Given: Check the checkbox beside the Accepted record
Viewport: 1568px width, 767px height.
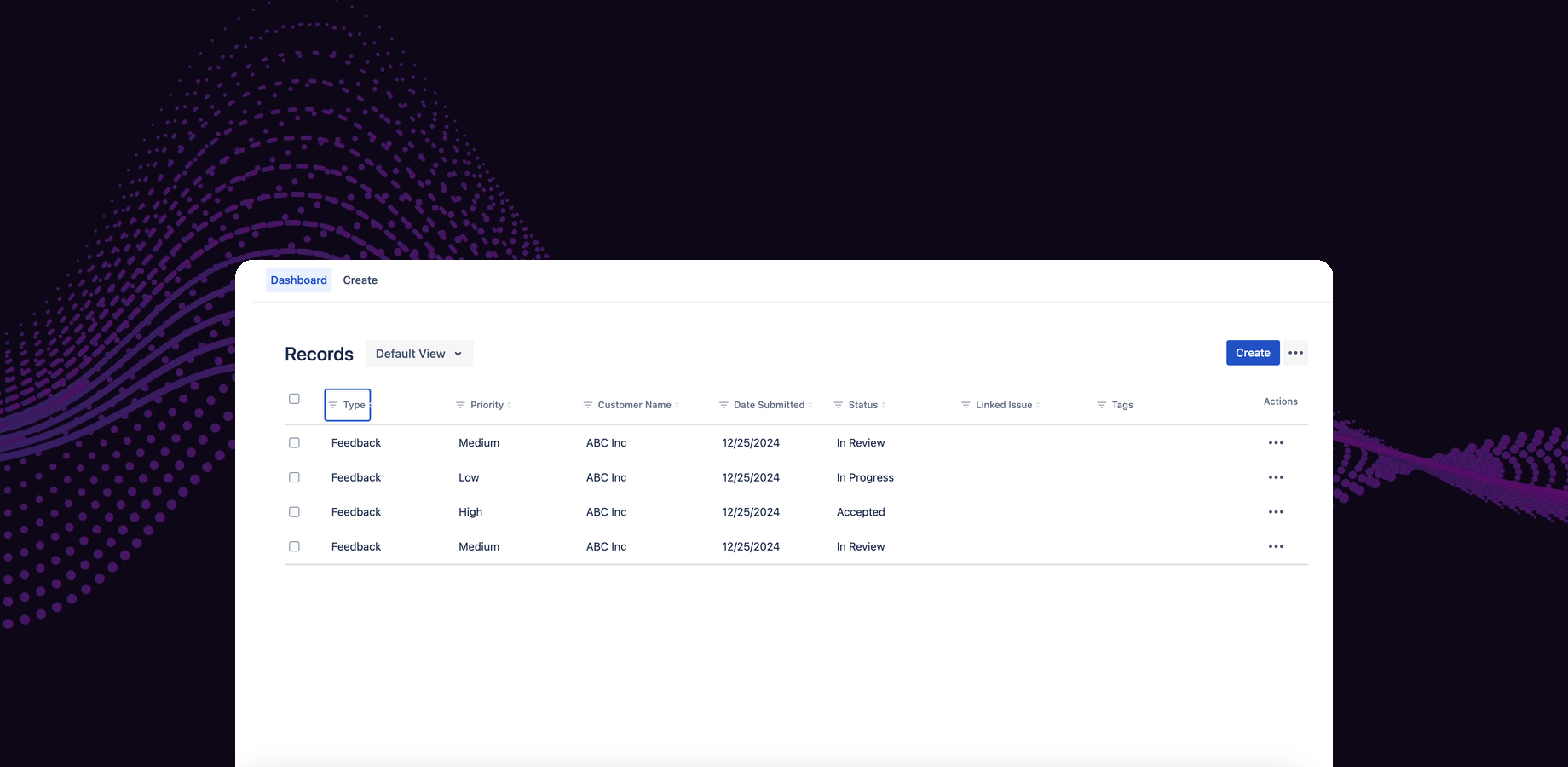Looking at the screenshot, I should point(294,511).
